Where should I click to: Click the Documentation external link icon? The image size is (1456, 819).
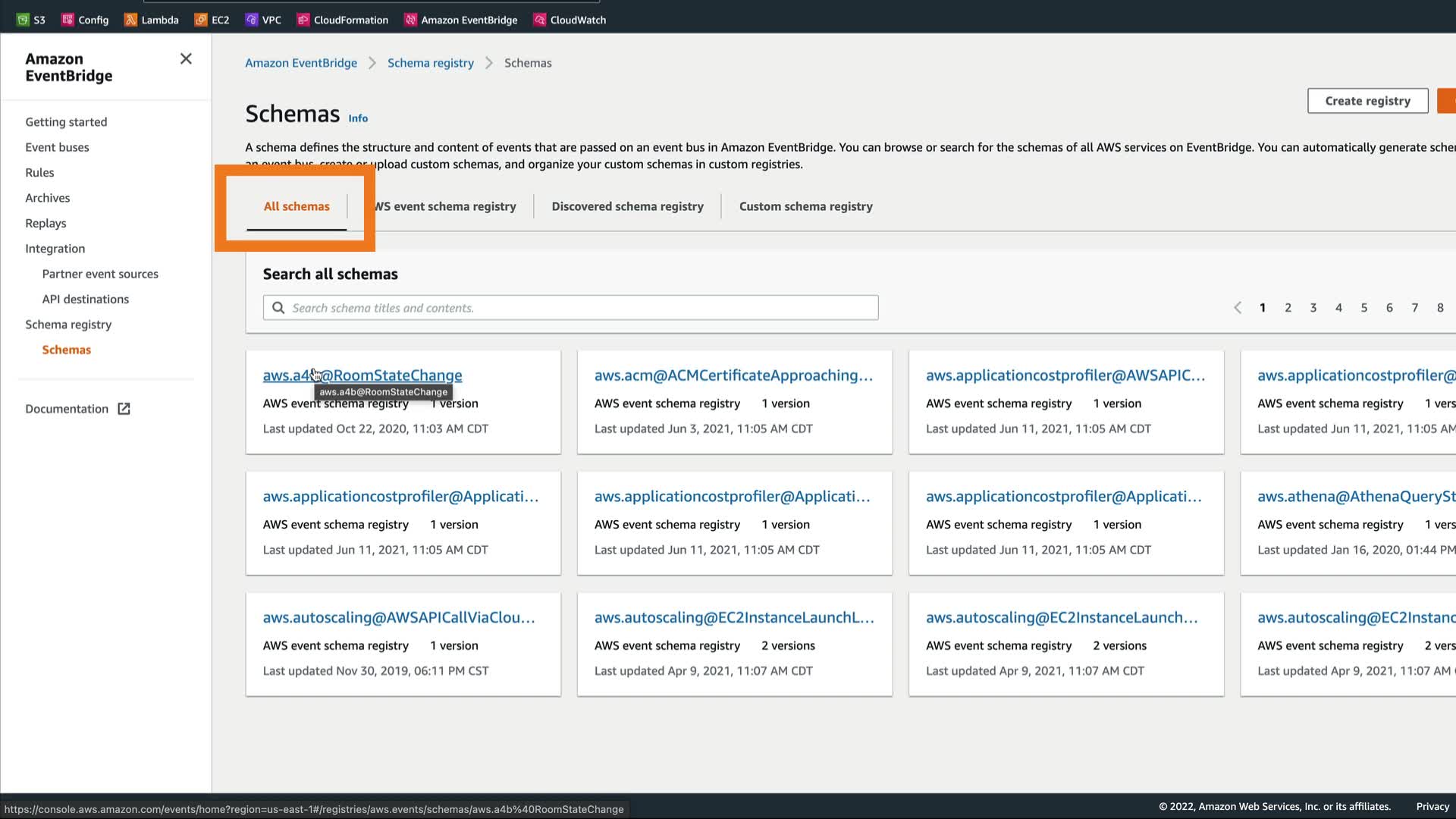click(124, 409)
